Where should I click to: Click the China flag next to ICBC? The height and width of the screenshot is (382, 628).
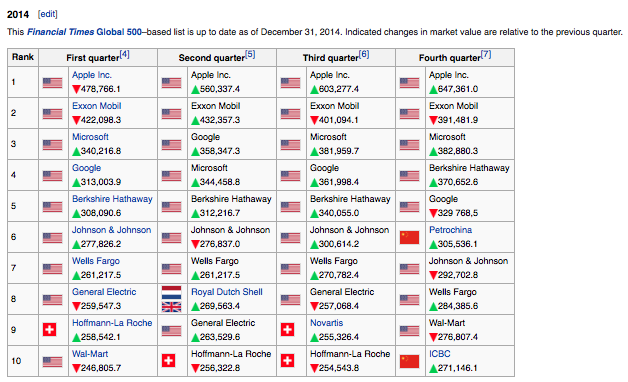(409, 361)
